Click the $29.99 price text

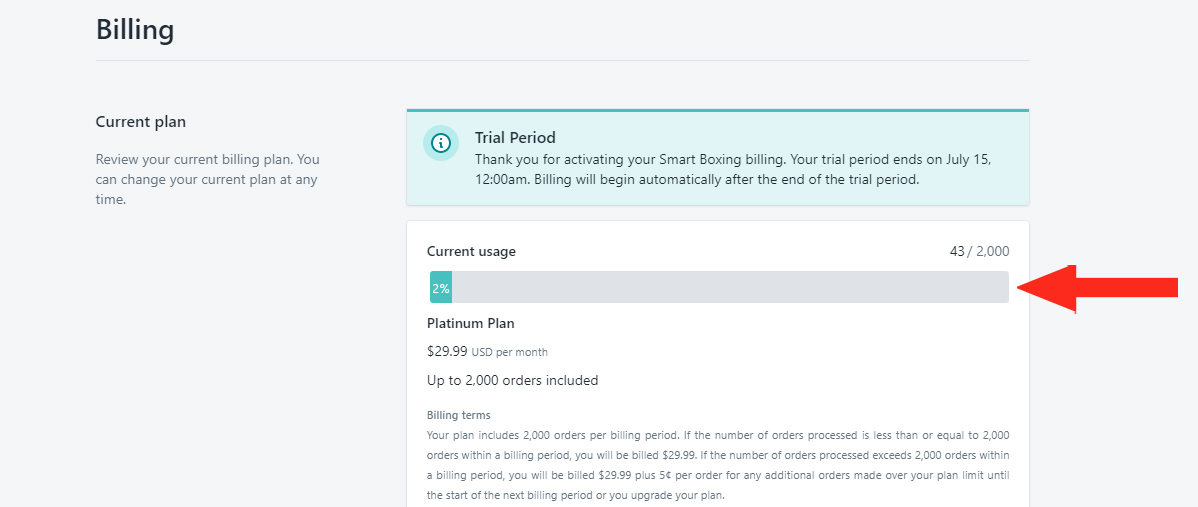(x=447, y=351)
